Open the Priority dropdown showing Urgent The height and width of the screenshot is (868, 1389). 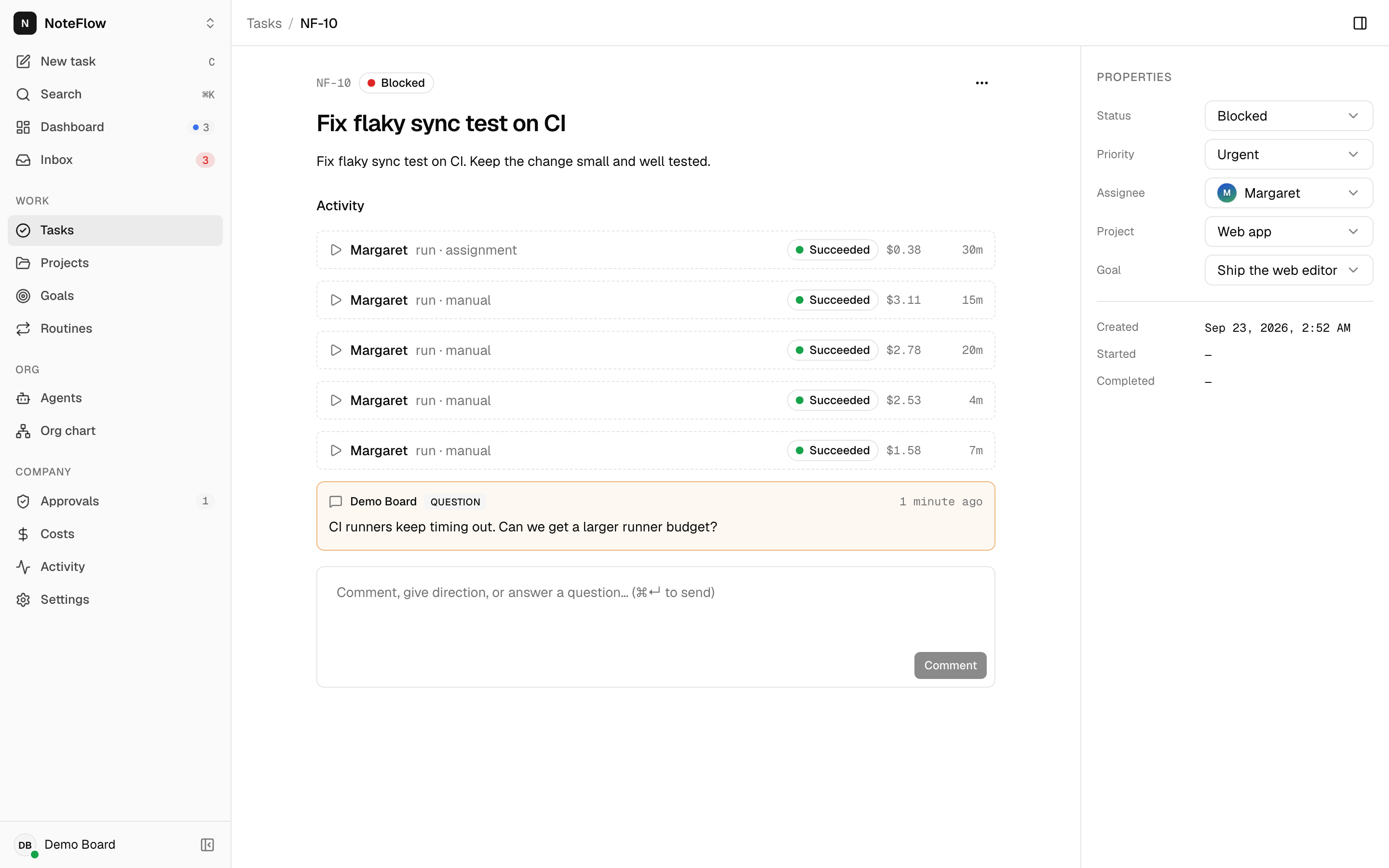coord(1289,154)
